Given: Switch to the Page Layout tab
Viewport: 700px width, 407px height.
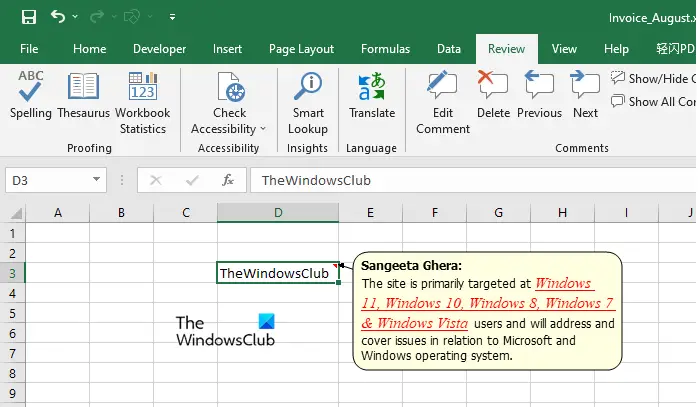Looking at the screenshot, I should 301,49.
